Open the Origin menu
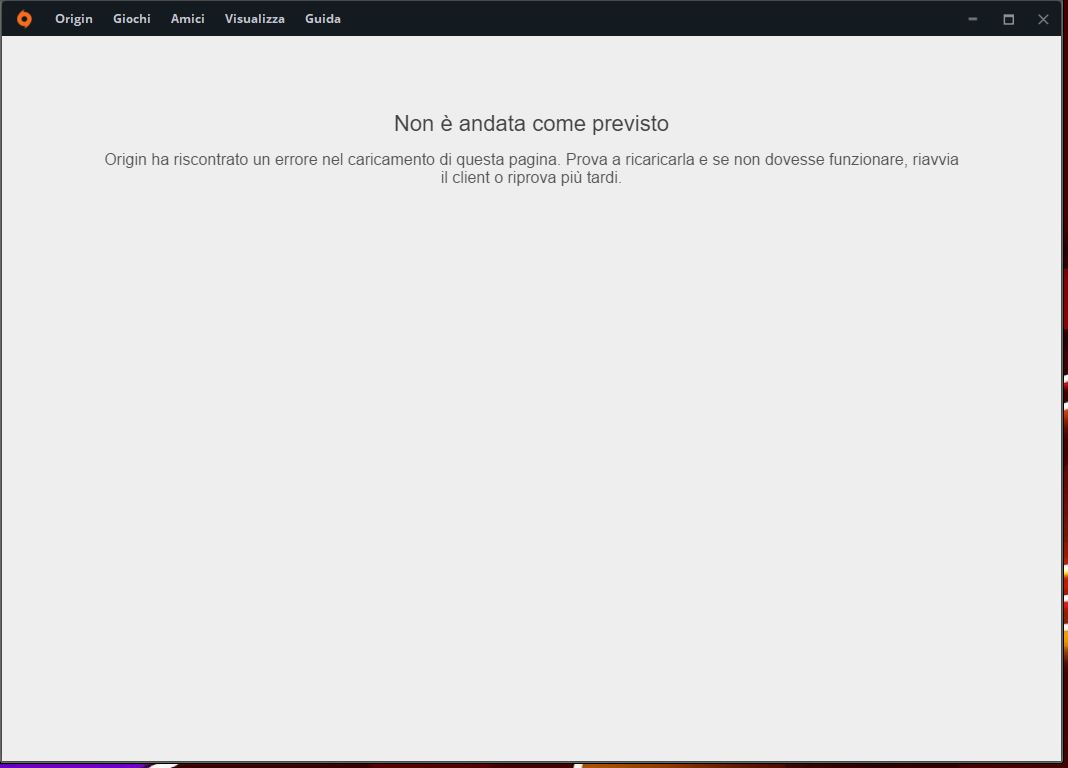Screen dimensions: 1068x768 coord(74,19)
